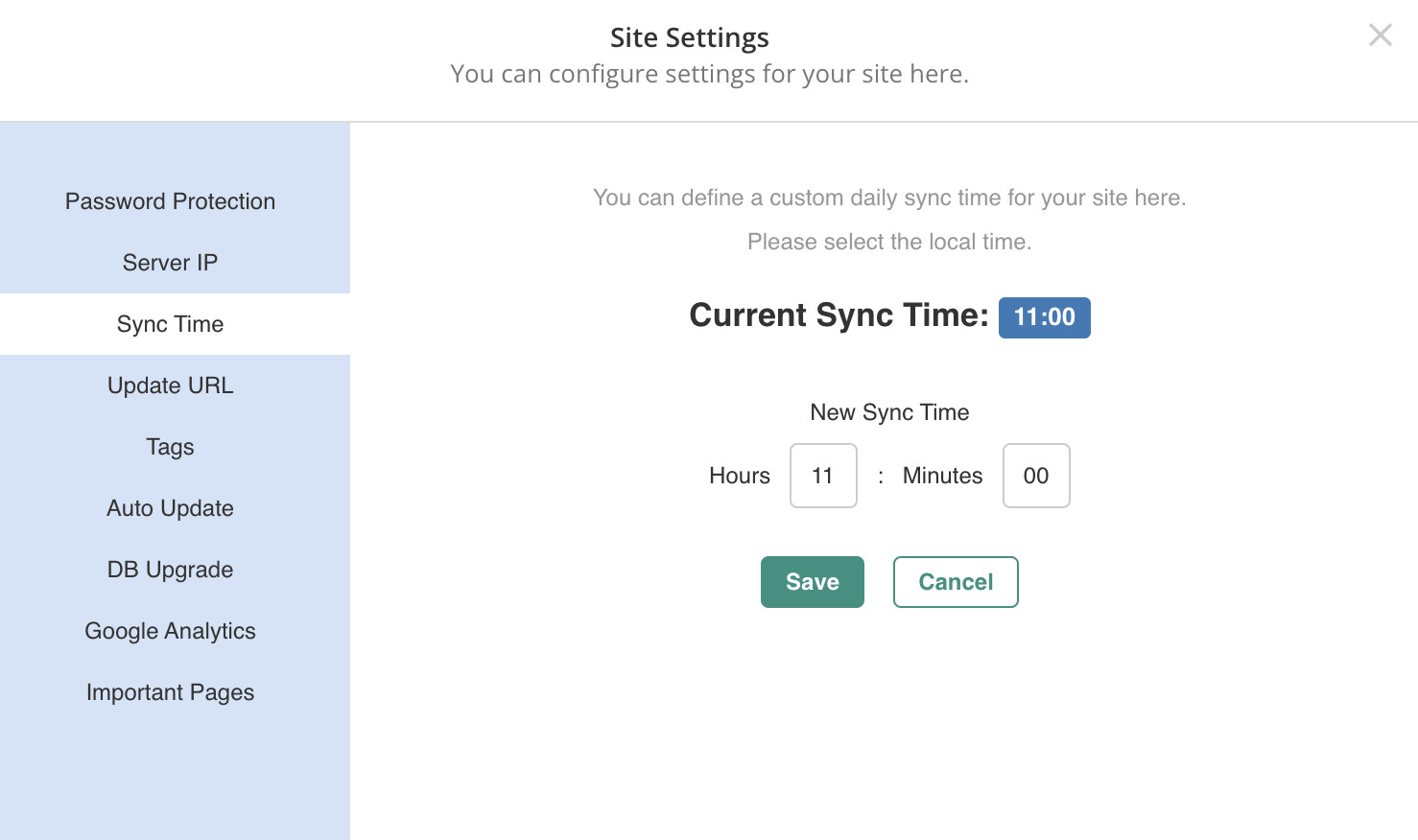Click the current sync time badge
This screenshot has width=1418, height=840.
pyautogui.click(x=1045, y=317)
